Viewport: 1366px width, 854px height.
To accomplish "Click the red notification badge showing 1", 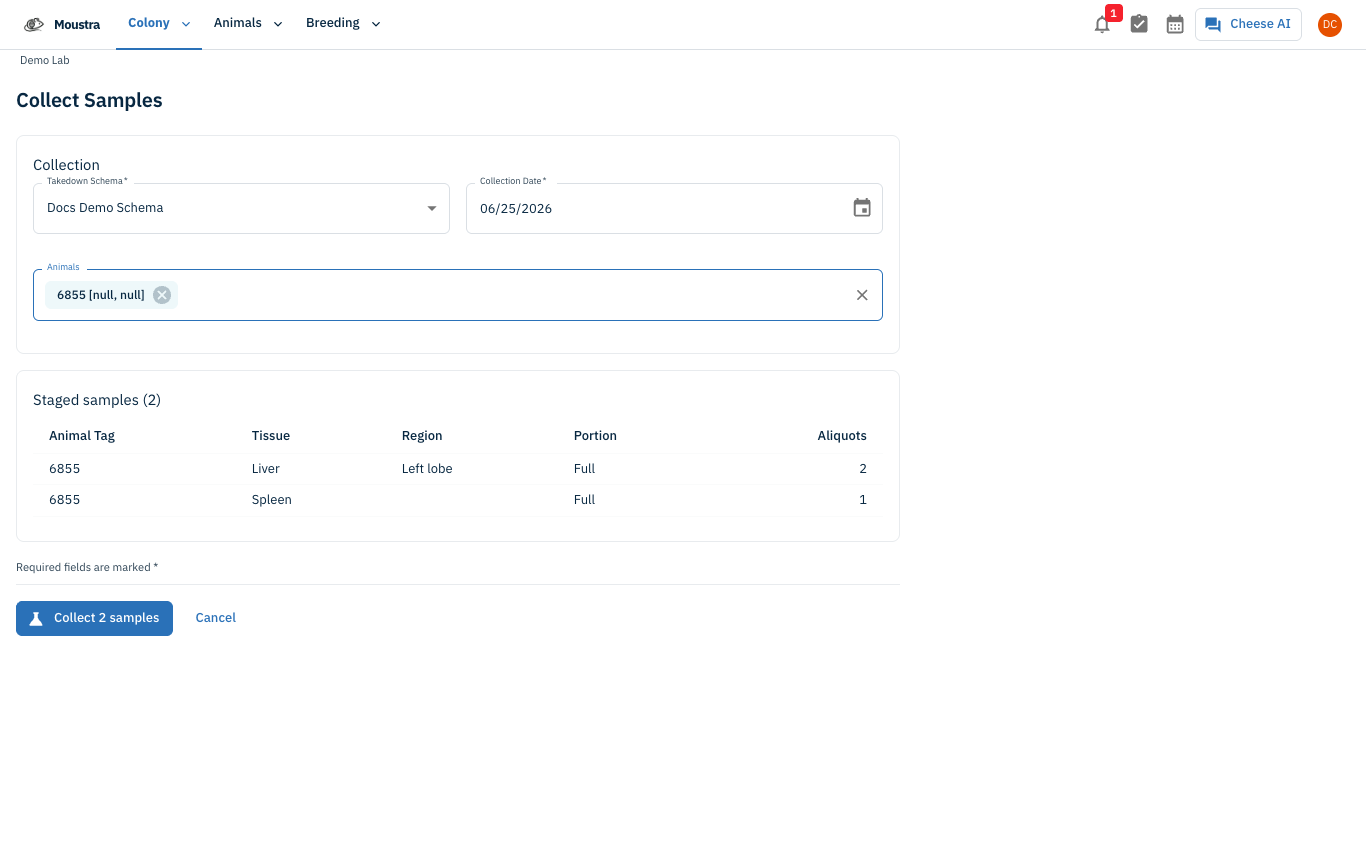I will coord(1113,13).
